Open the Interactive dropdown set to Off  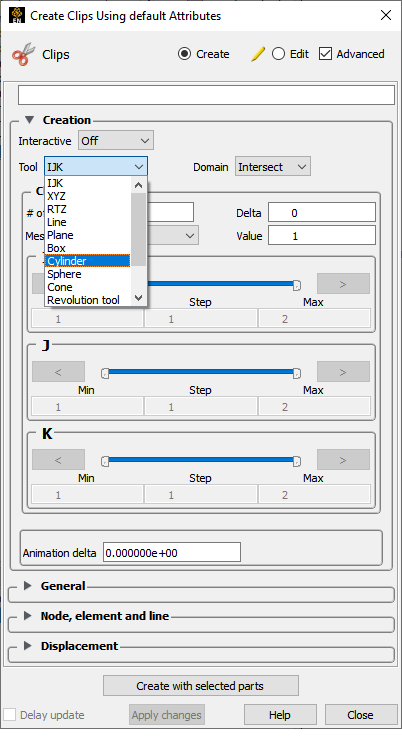(x=116, y=141)
